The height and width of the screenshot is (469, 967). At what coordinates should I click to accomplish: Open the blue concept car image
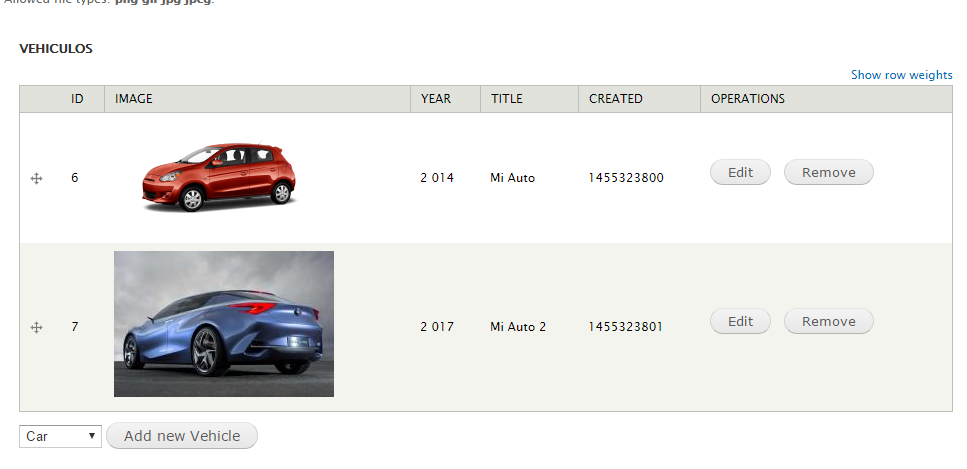click(224, 324)
